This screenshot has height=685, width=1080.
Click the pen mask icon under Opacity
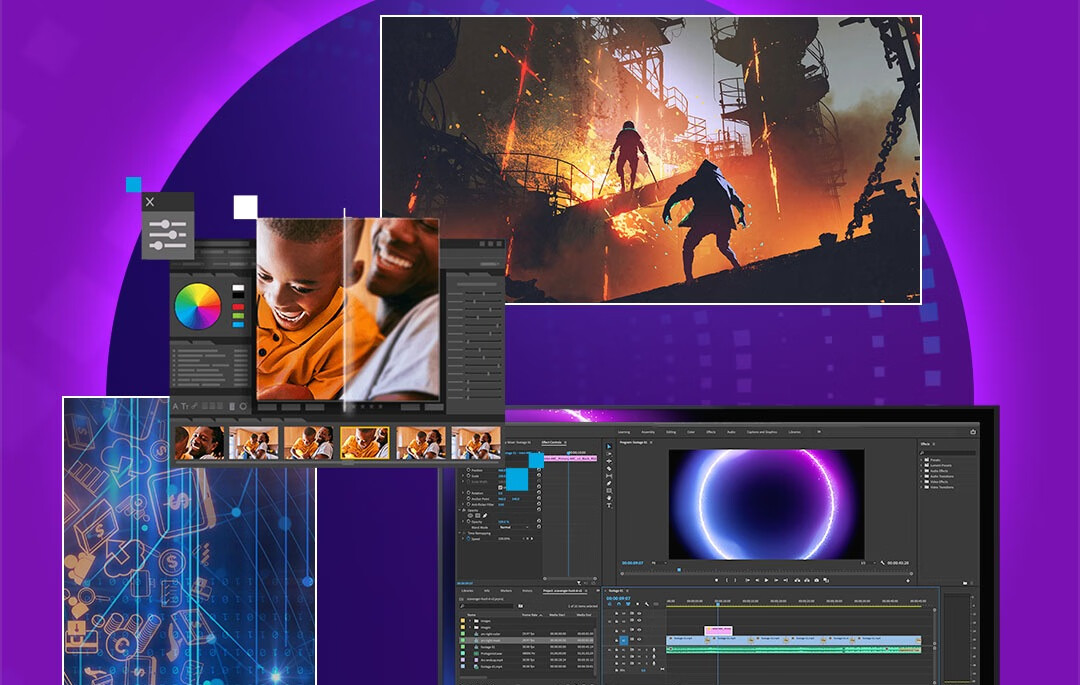pyautogui.click(x=485, y=516)
